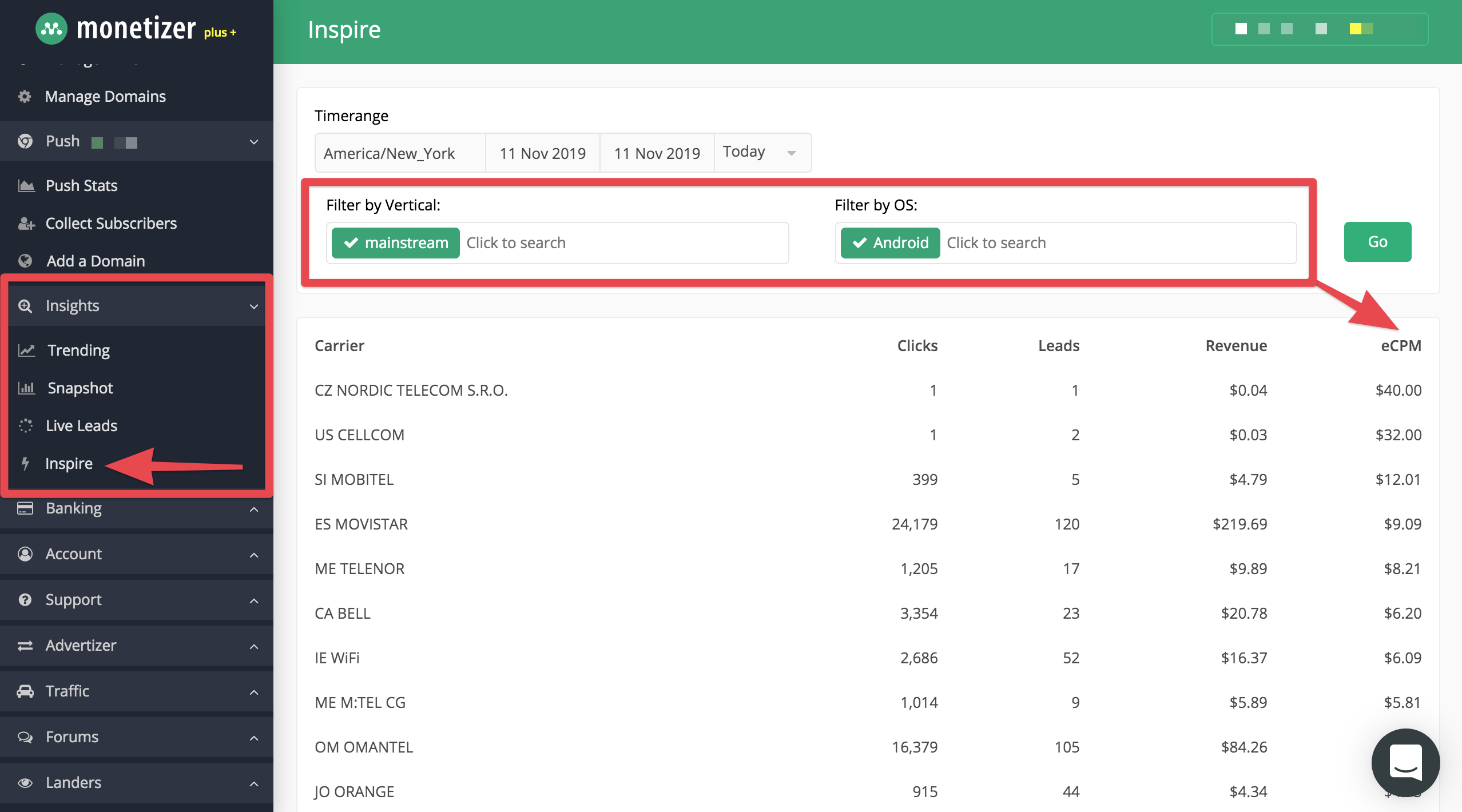Click the yellow indicator in header bar
This screenshot has width=1462, height=812.
click(1355, 29)
